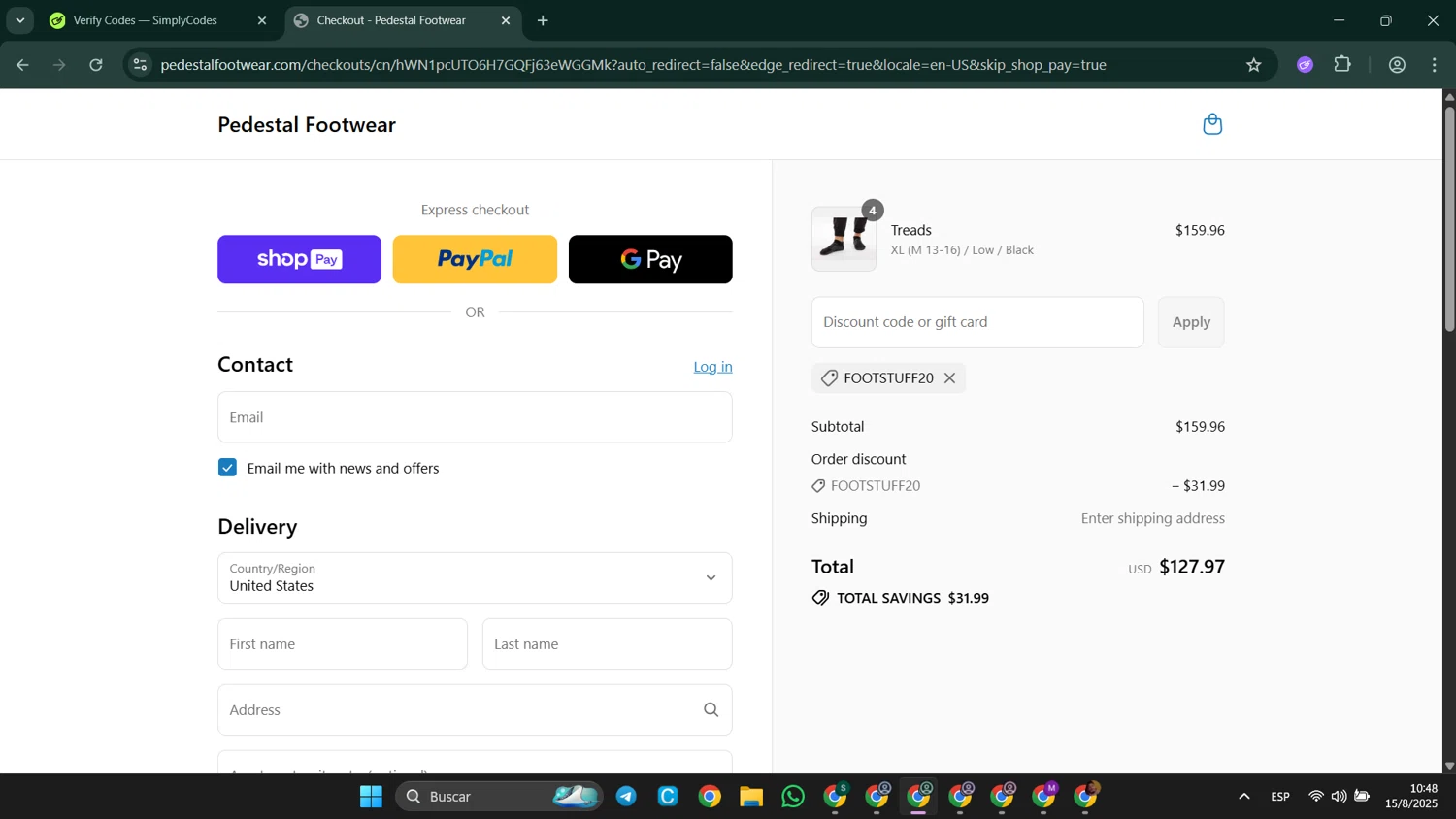View site information icon in address bar

(140, 65)
